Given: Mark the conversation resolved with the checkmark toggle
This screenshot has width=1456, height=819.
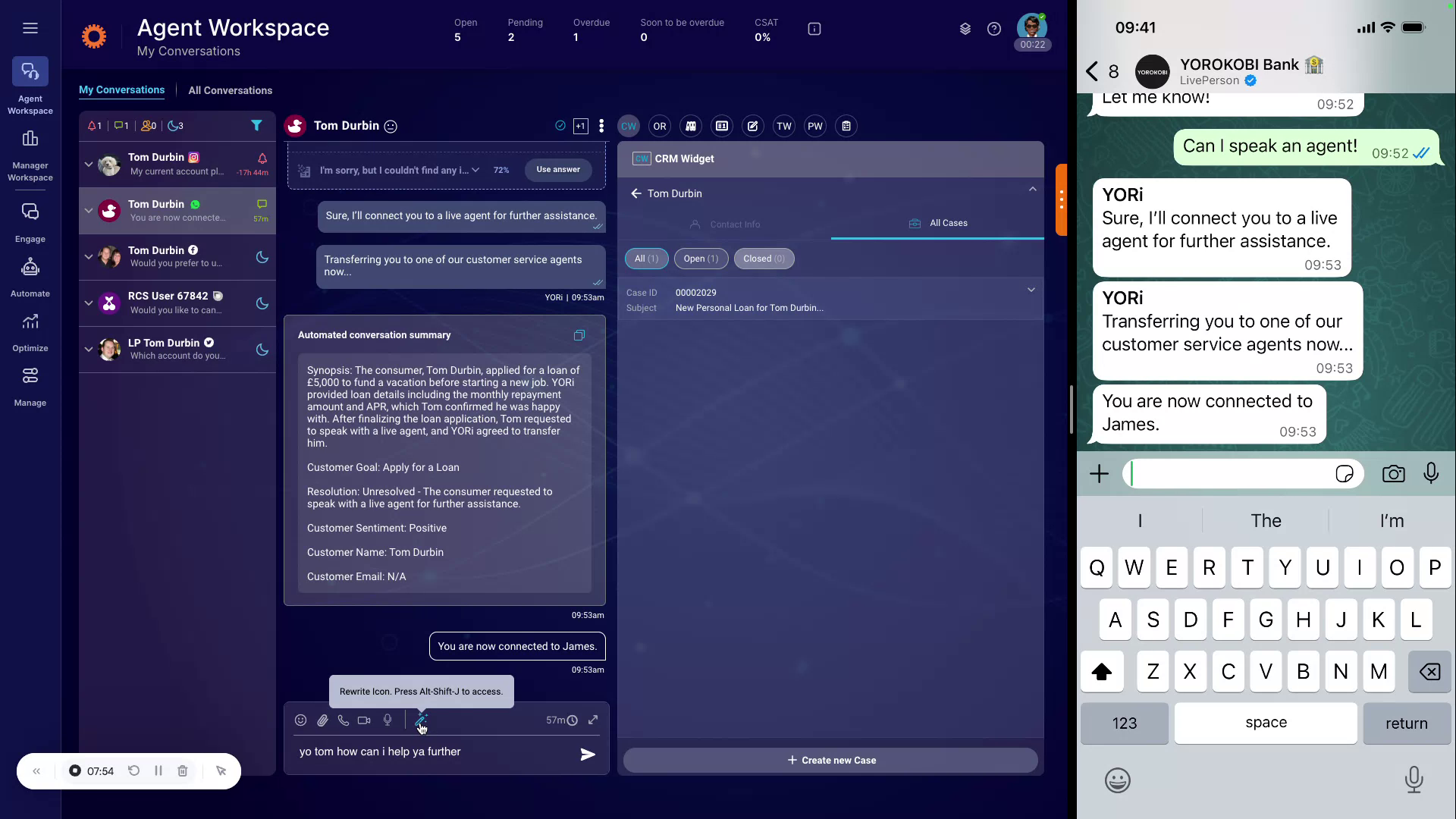Looking at the screenshot, I should click(x=560, y=126).
